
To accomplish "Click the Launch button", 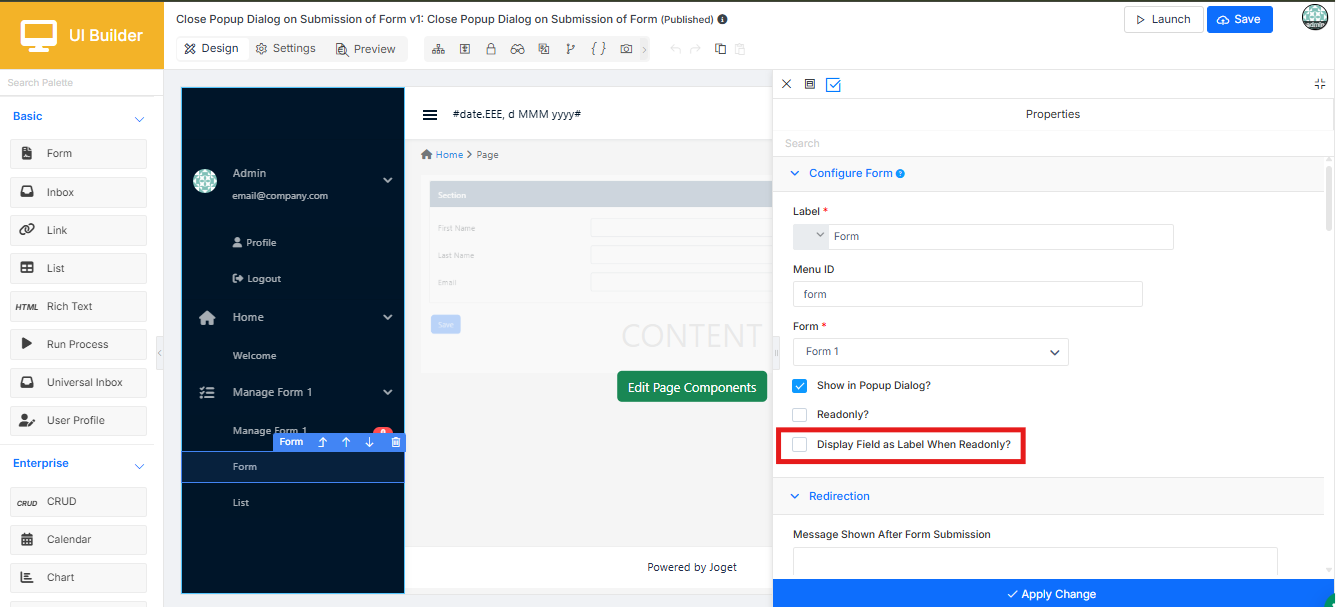I will [1164, 19].
